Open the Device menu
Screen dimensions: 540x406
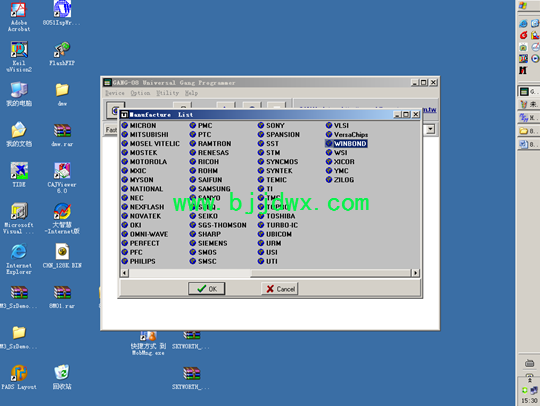(115, 93)
